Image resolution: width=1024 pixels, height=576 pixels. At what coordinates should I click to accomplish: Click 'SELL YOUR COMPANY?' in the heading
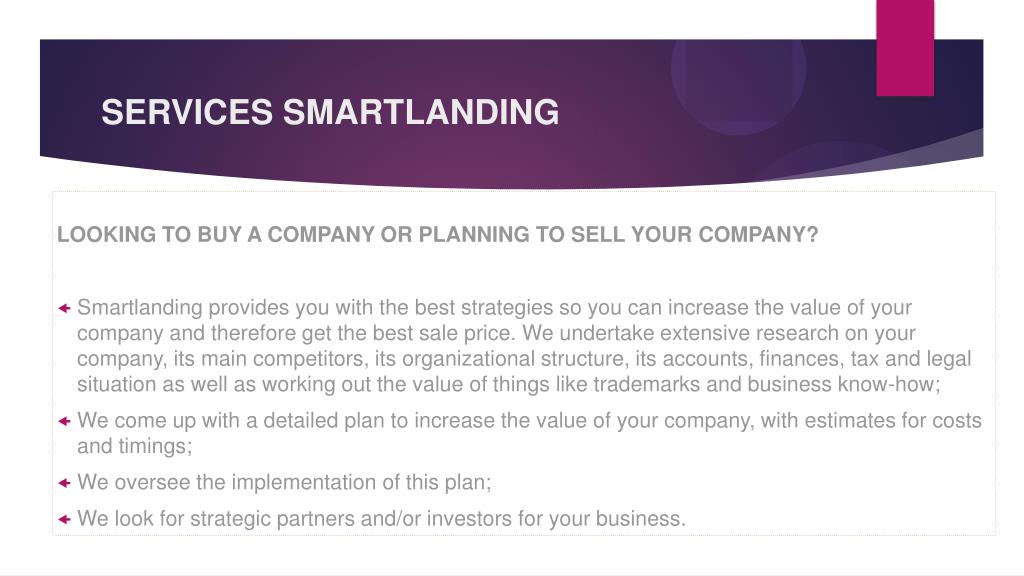(695, 234)
